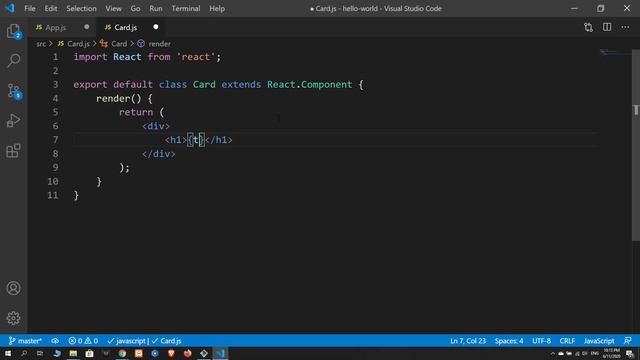640x360 pixels.
Task: Click the VS Code logo in title bar
Action: click(10, 8)
